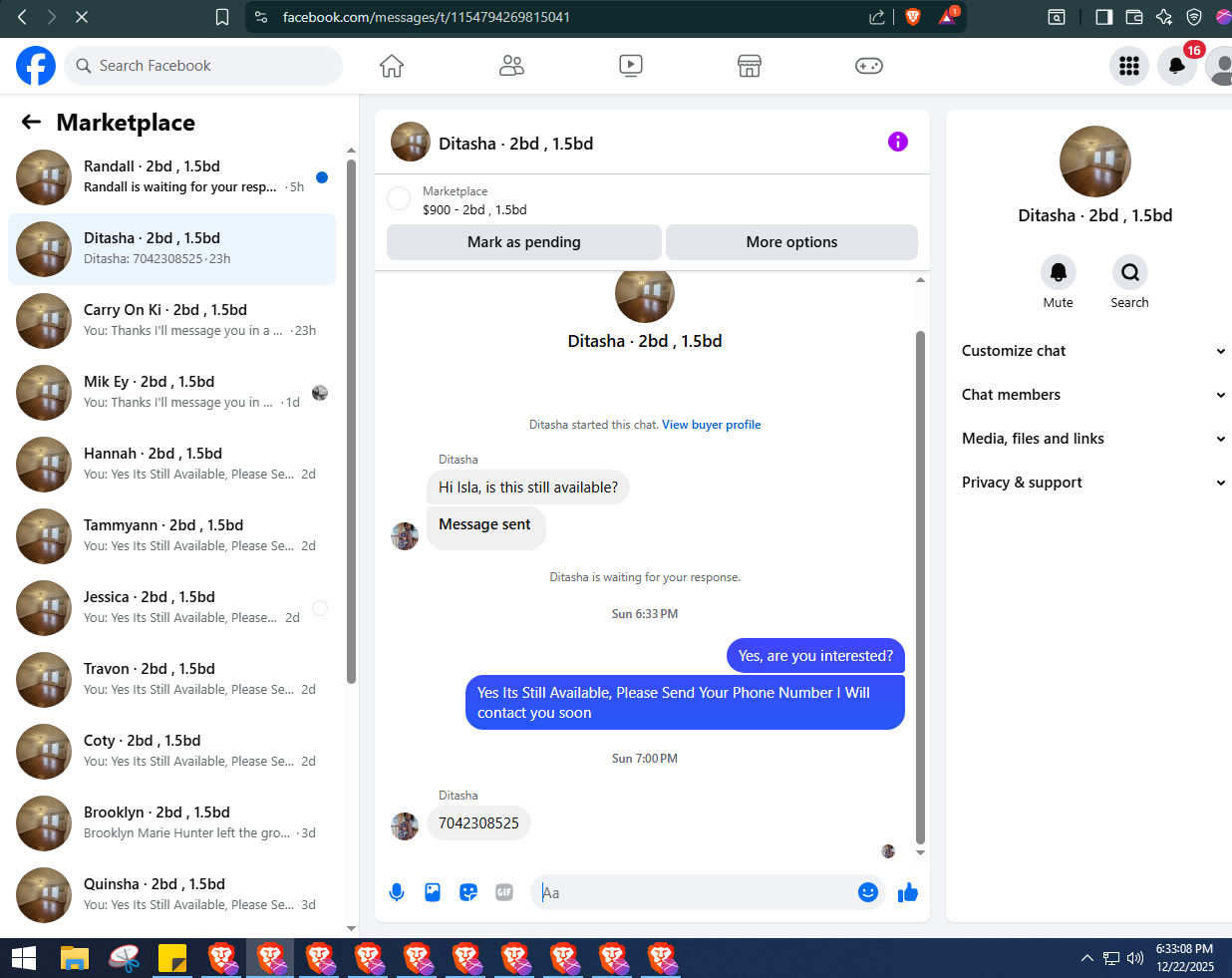Show hidden system tray icons
This screenshot has width=1232, height=978.
(1086, 958)
